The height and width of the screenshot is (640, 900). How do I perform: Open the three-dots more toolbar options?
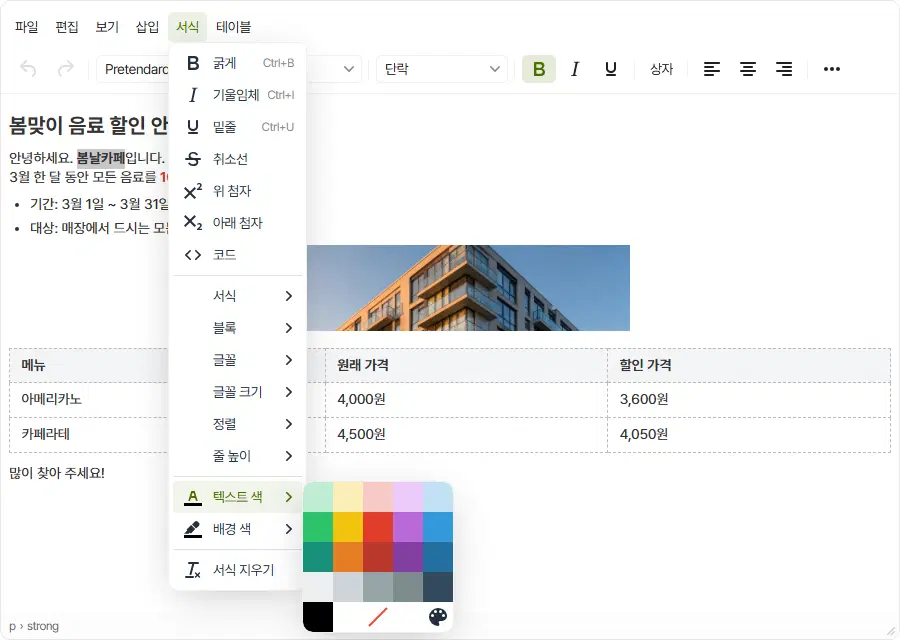pyautogui.click(x=832, y=69)
